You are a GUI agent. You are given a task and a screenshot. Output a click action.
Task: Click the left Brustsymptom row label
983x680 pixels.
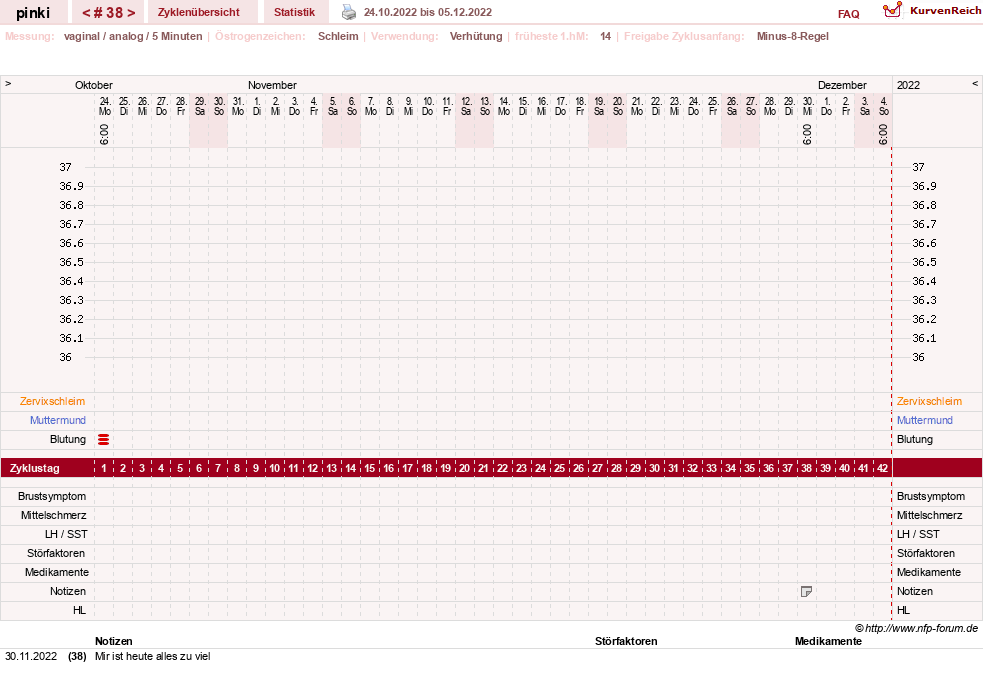(52, 496)
